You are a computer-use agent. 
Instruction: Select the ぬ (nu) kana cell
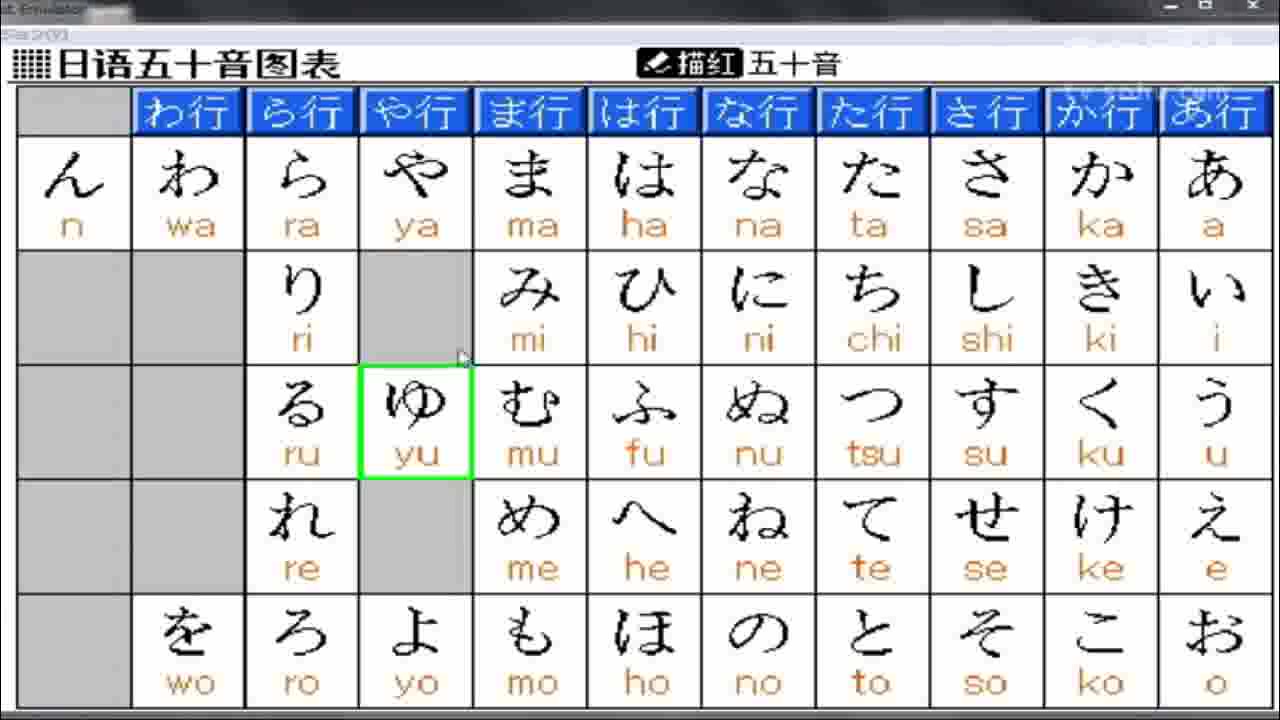[x=759, y=422]
